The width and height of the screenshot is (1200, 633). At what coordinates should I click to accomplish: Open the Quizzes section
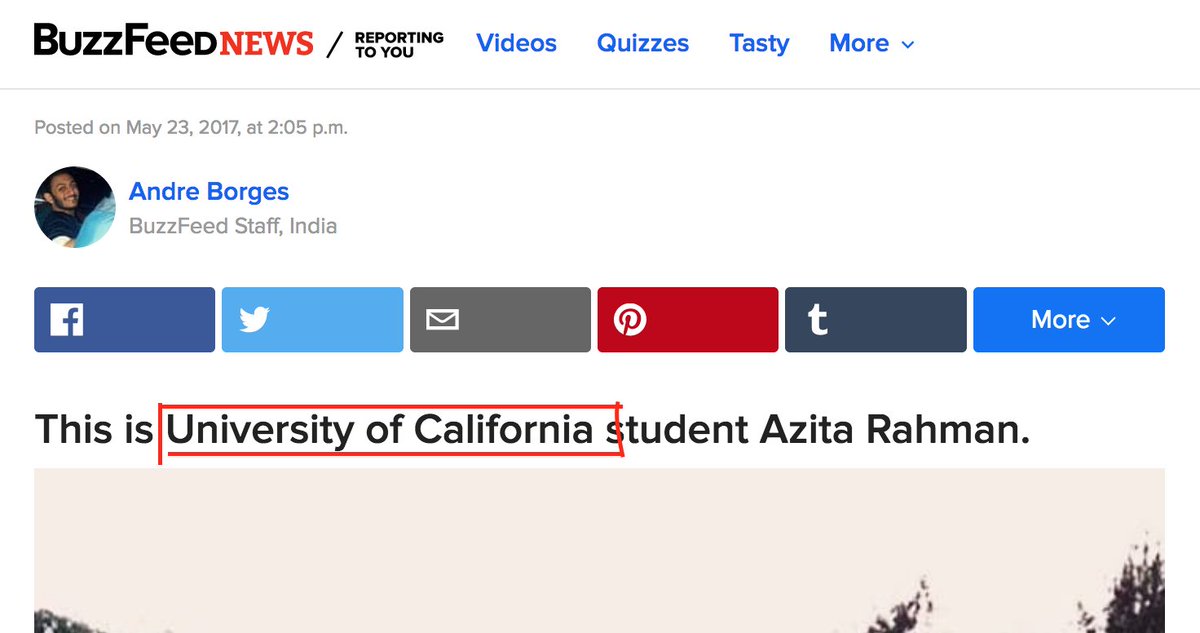[x=643, y=43]
